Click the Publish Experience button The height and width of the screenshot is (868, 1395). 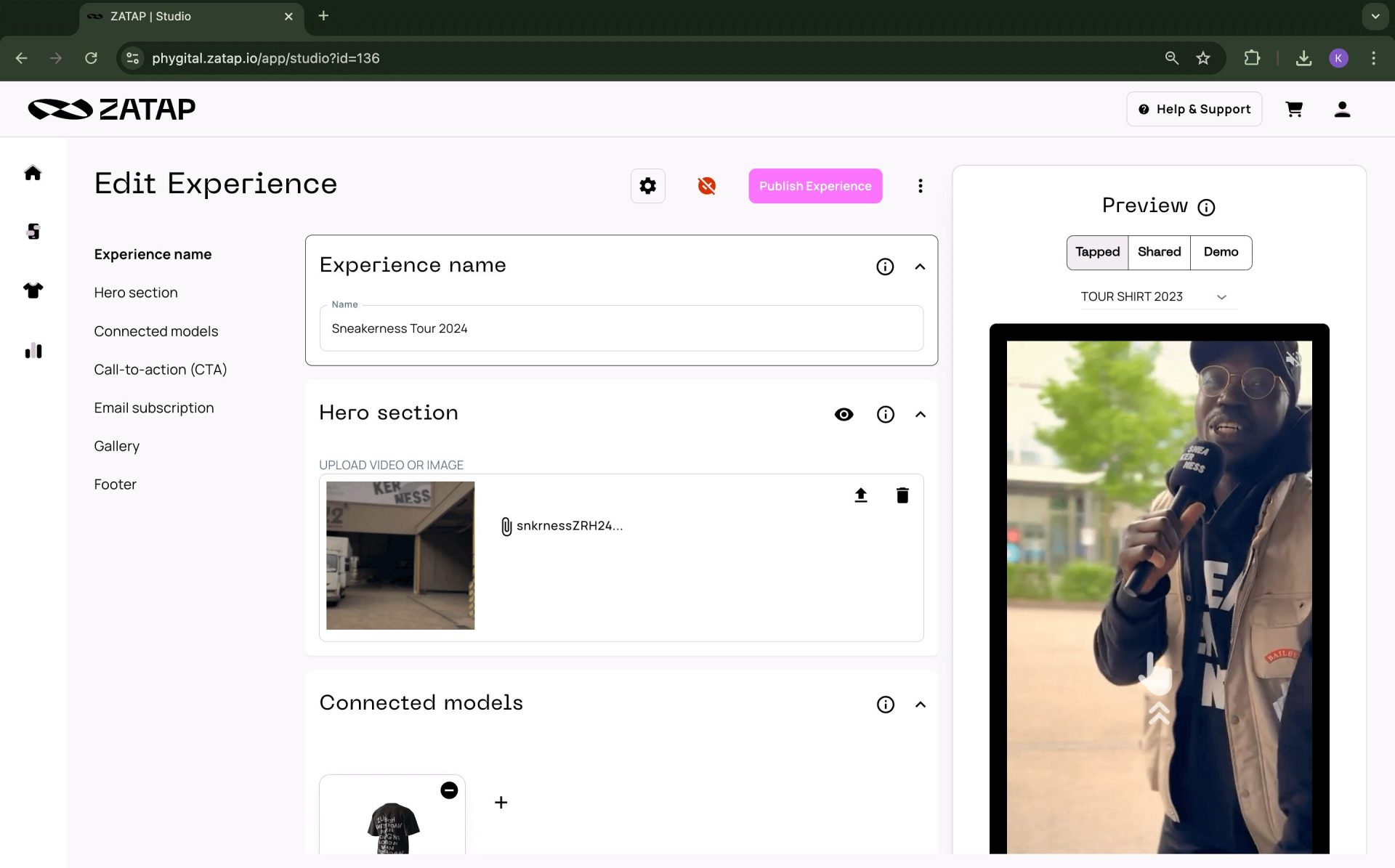click(x=815, y=186)
